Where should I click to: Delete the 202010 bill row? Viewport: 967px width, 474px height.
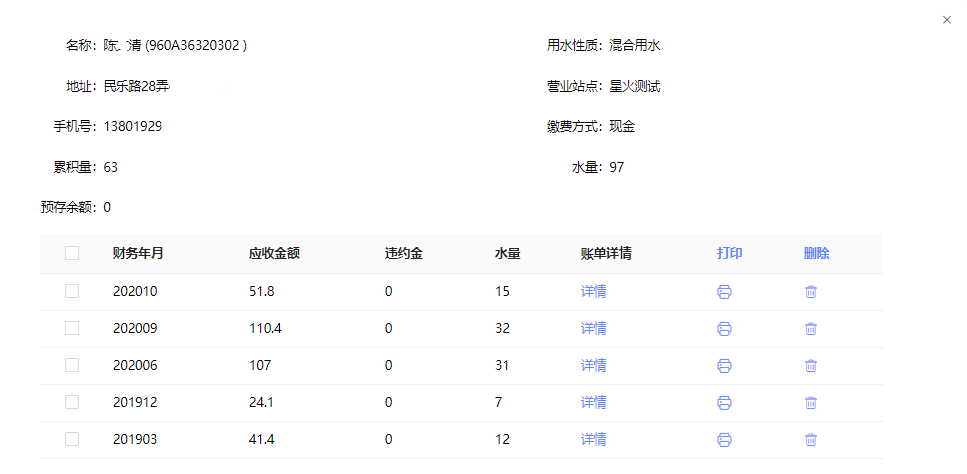point(811,292)
